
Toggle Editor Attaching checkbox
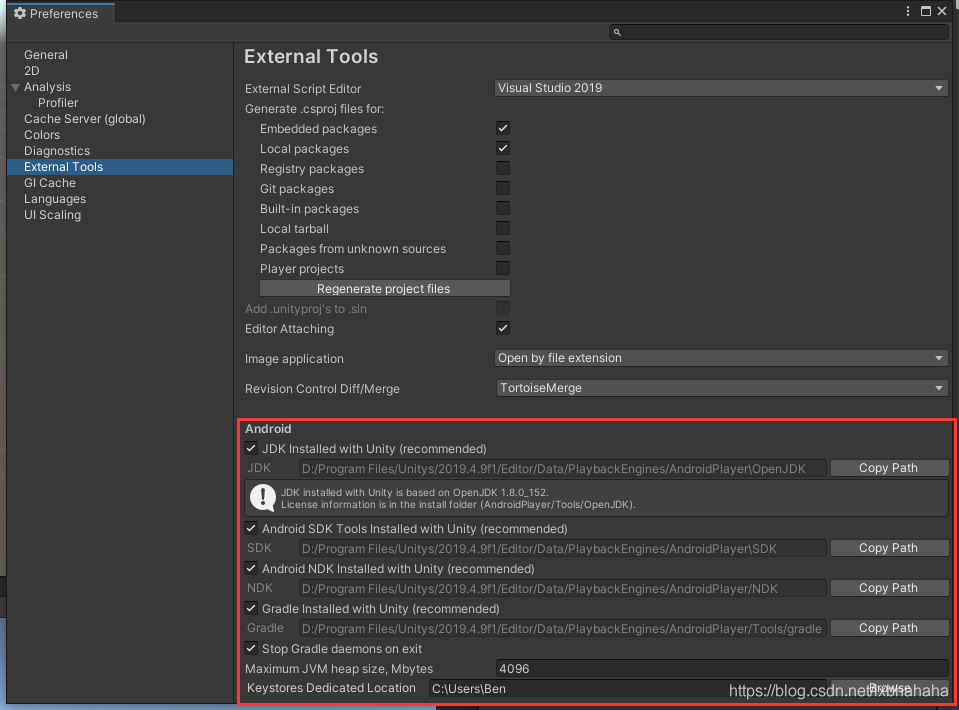[x=503, y=328]
